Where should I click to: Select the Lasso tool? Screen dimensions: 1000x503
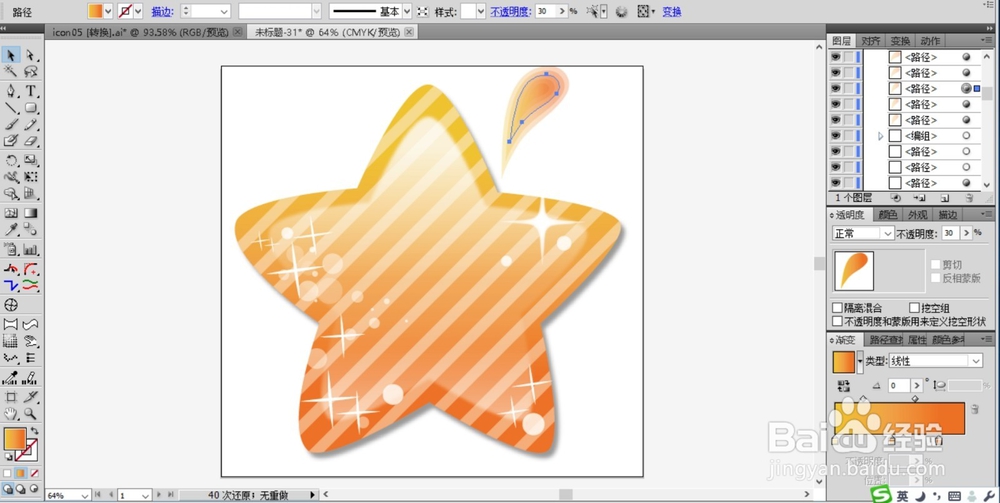tap(31, 71)
